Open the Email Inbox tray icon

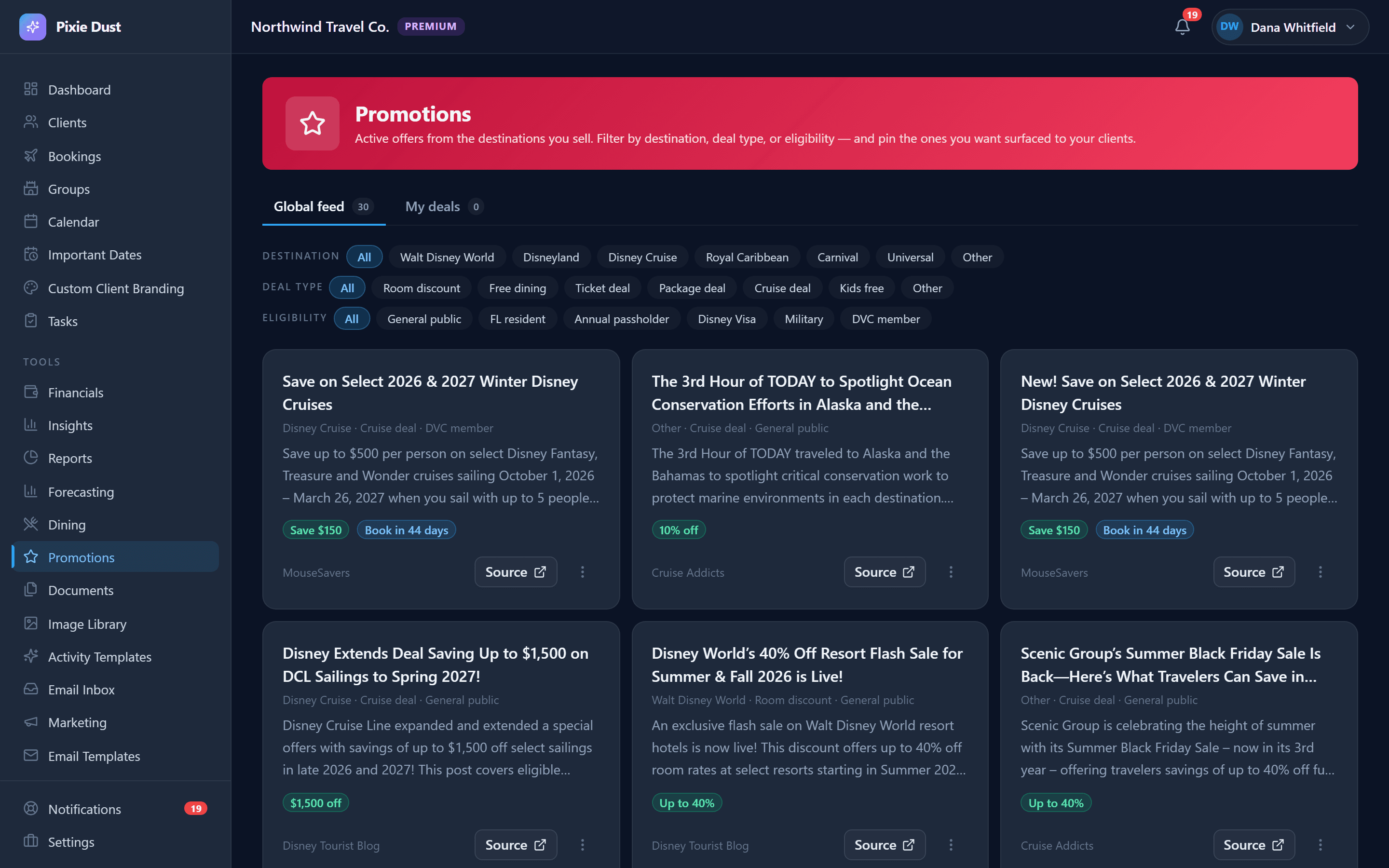click(x=31, y=689)
